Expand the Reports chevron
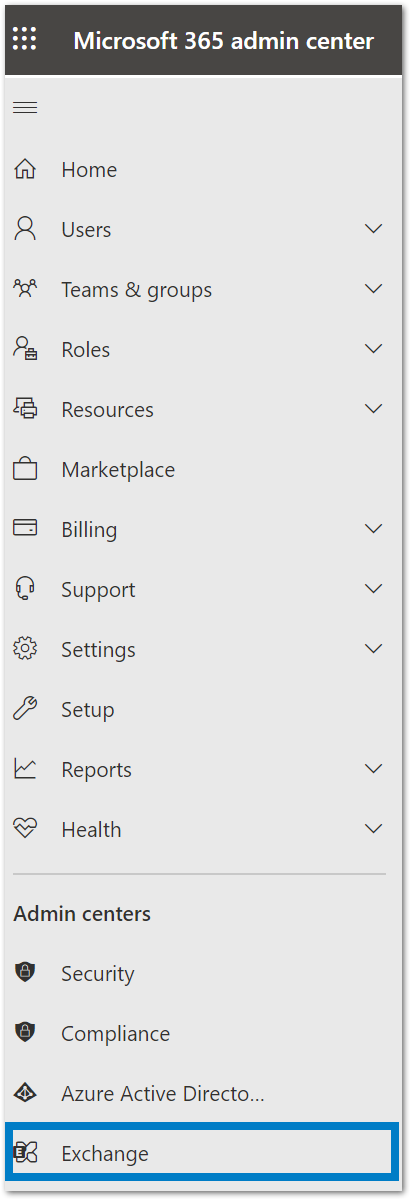The image size is (411, 1200). tap(374, 769)
